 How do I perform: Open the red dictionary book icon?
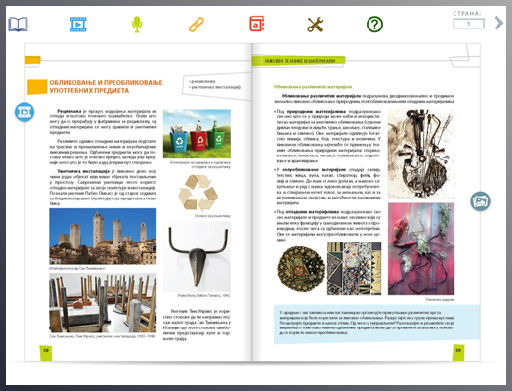click(x=257, y=24)
